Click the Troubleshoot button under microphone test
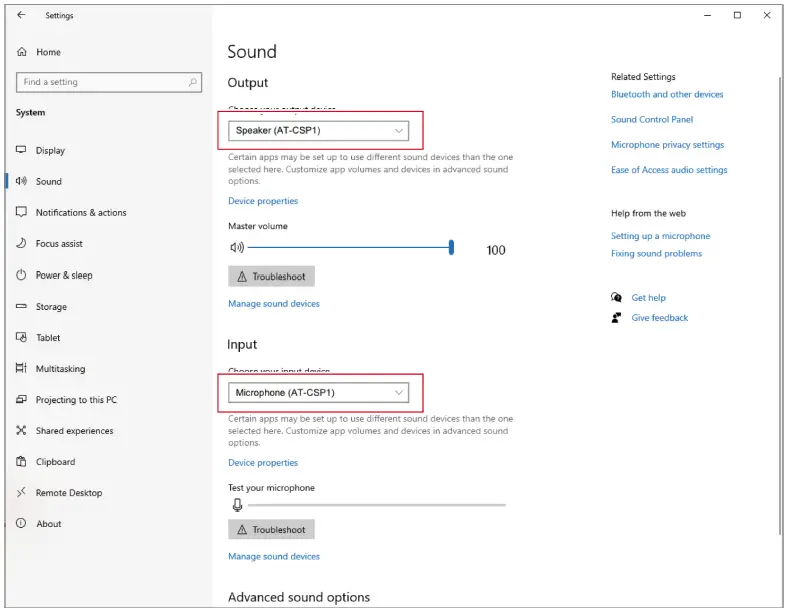This screenshot has width=791, height=613. click(271, 530)
